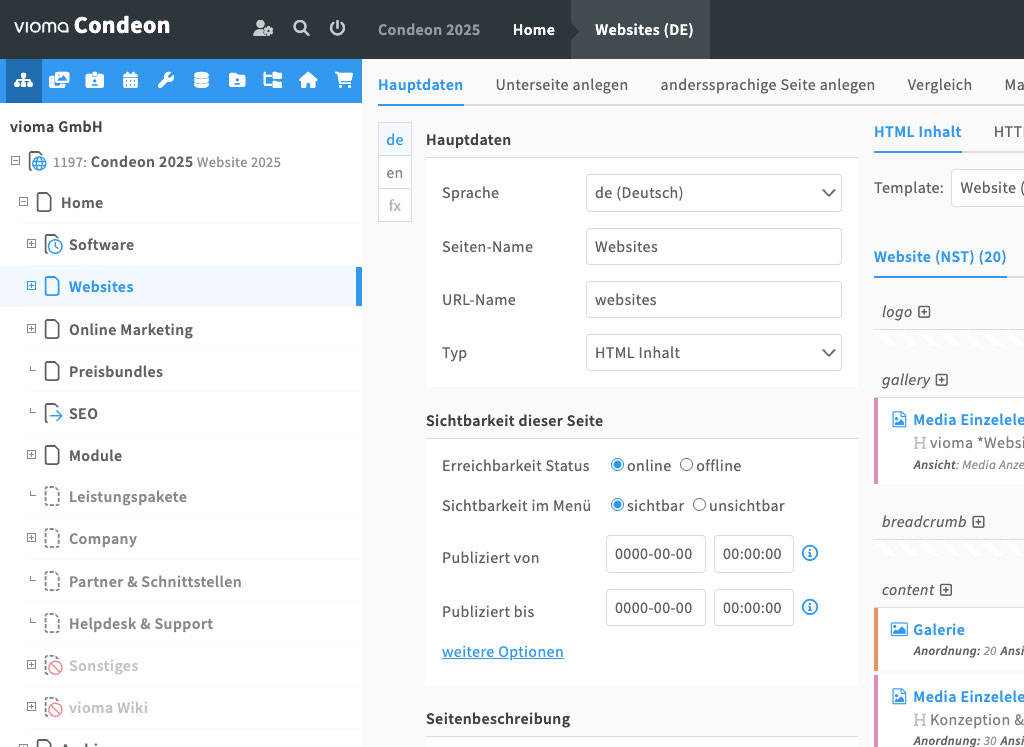Collapse the Home tree node
This screenshot has width=1024, height=747.
(24, 202)
